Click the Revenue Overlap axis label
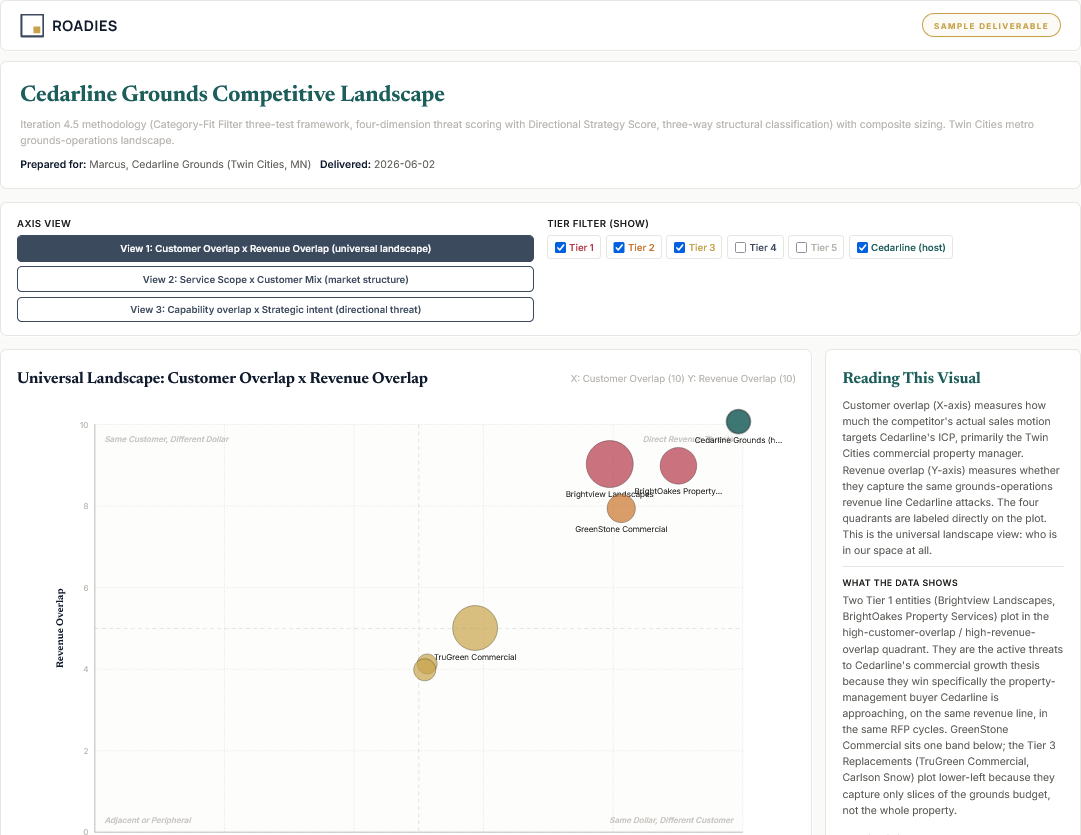This screenshot has width=1081, height=835. click(x=60, y=628)
